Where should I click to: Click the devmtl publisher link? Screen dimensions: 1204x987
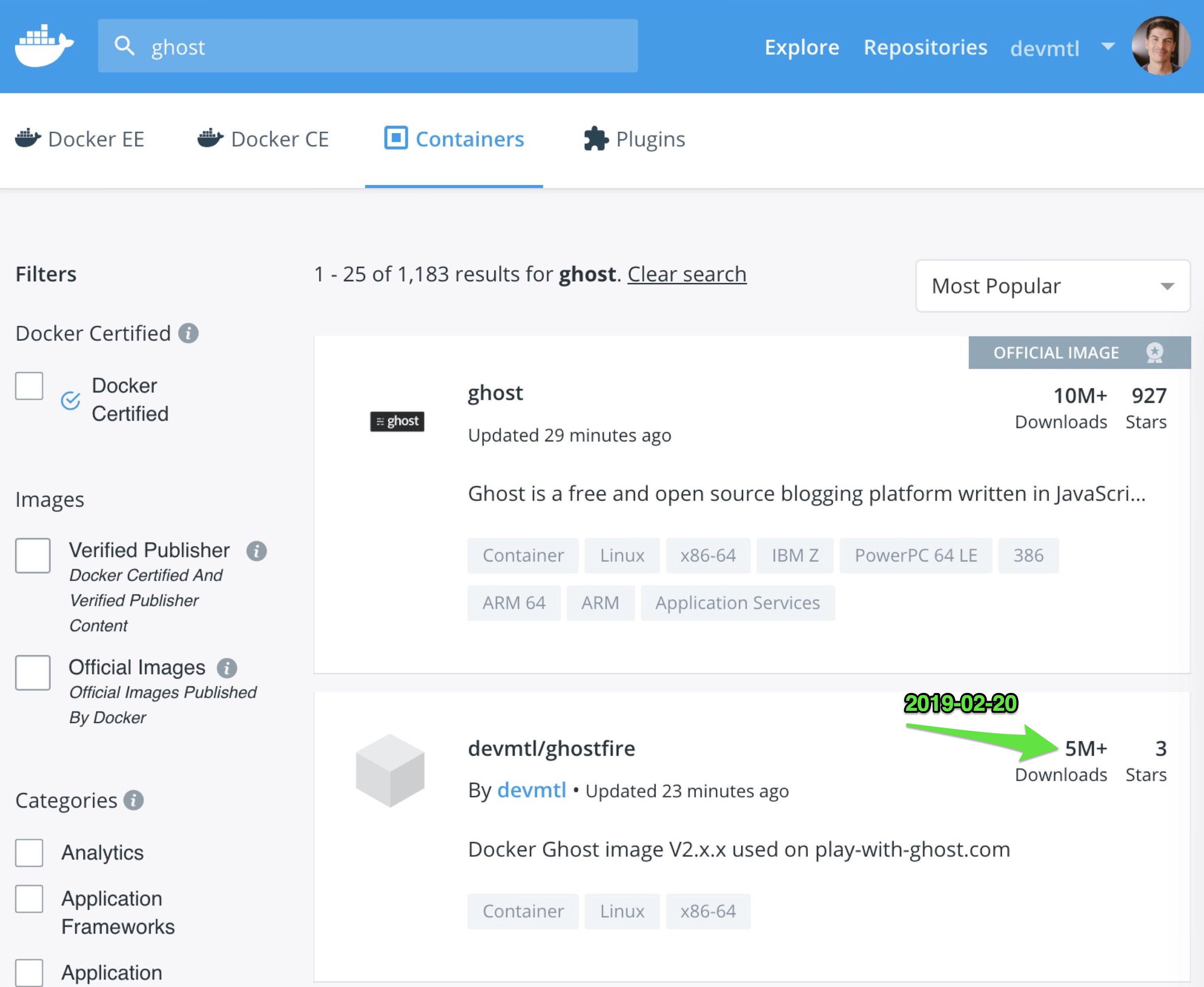point(532,790)
